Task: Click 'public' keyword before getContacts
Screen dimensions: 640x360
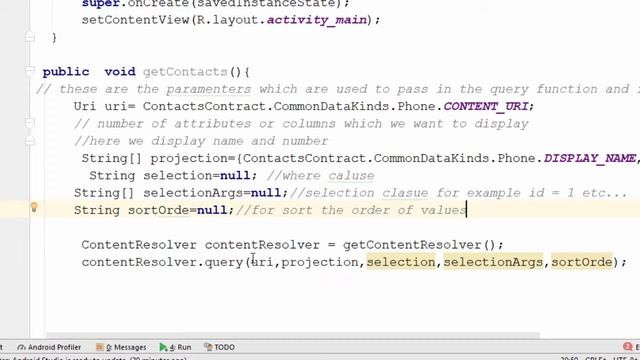Action: (x=65, y=72)
